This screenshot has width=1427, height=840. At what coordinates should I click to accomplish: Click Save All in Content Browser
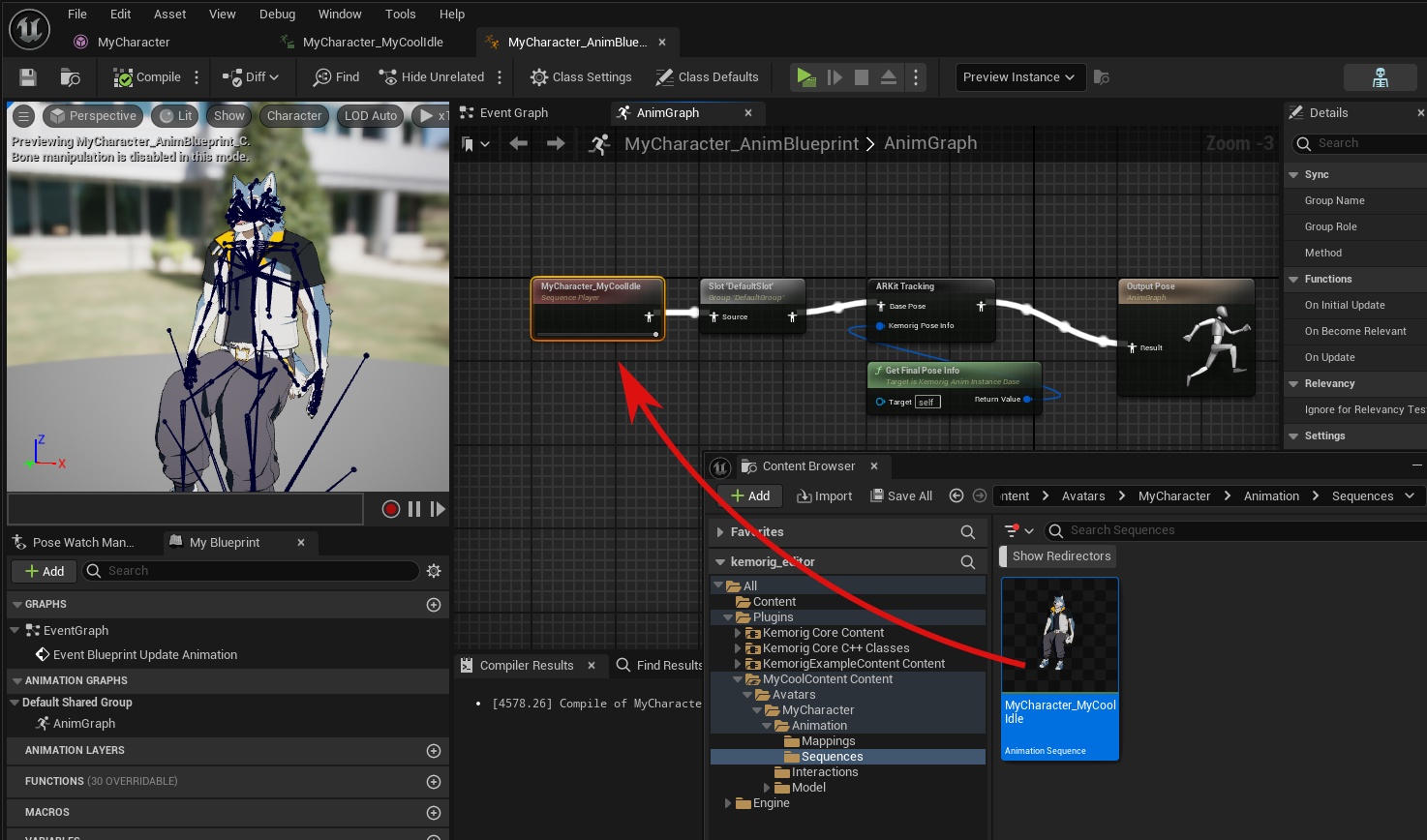901,496
